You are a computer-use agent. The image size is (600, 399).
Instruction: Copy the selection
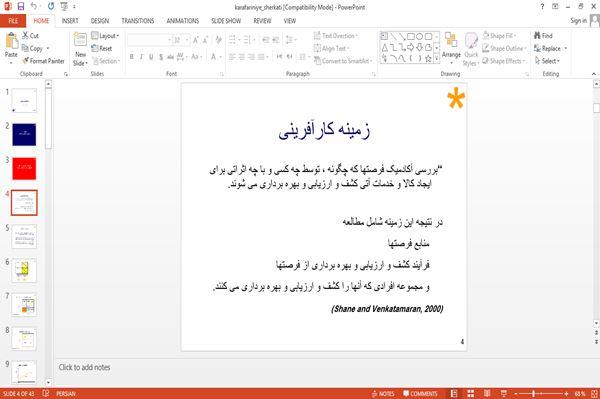33,48
